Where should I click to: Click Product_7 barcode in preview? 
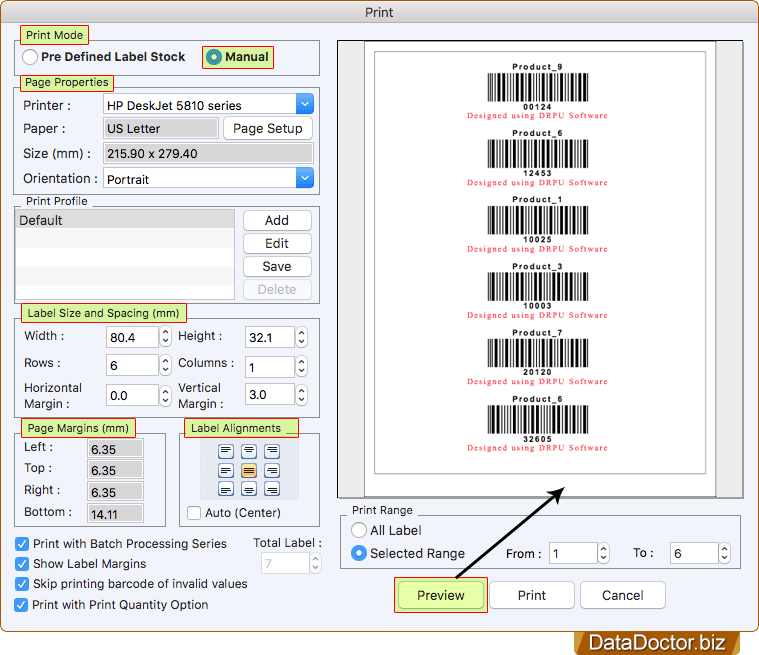(x=537, y=353)
